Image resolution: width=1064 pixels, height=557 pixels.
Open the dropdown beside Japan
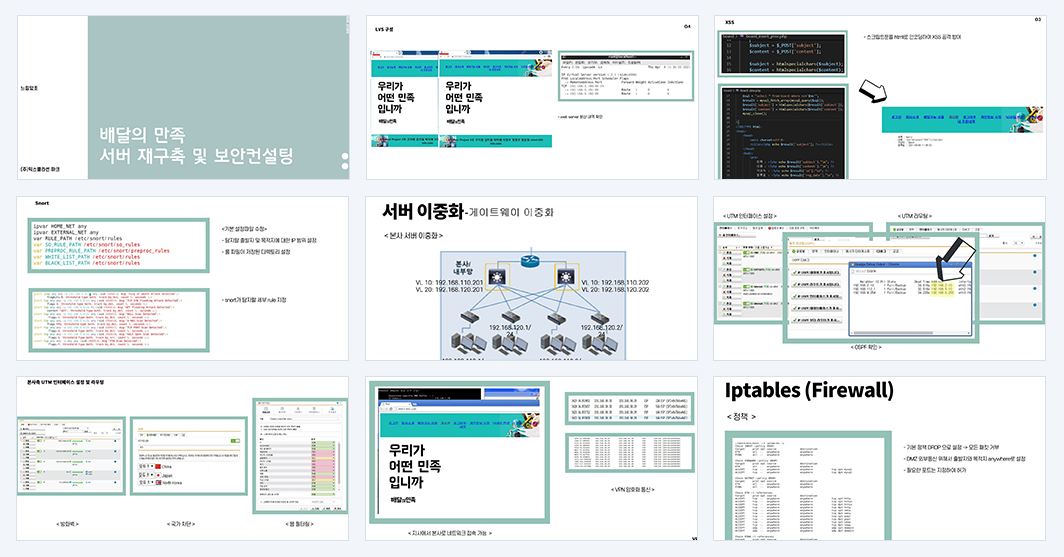pyautogui.click(x=146, y=475)
